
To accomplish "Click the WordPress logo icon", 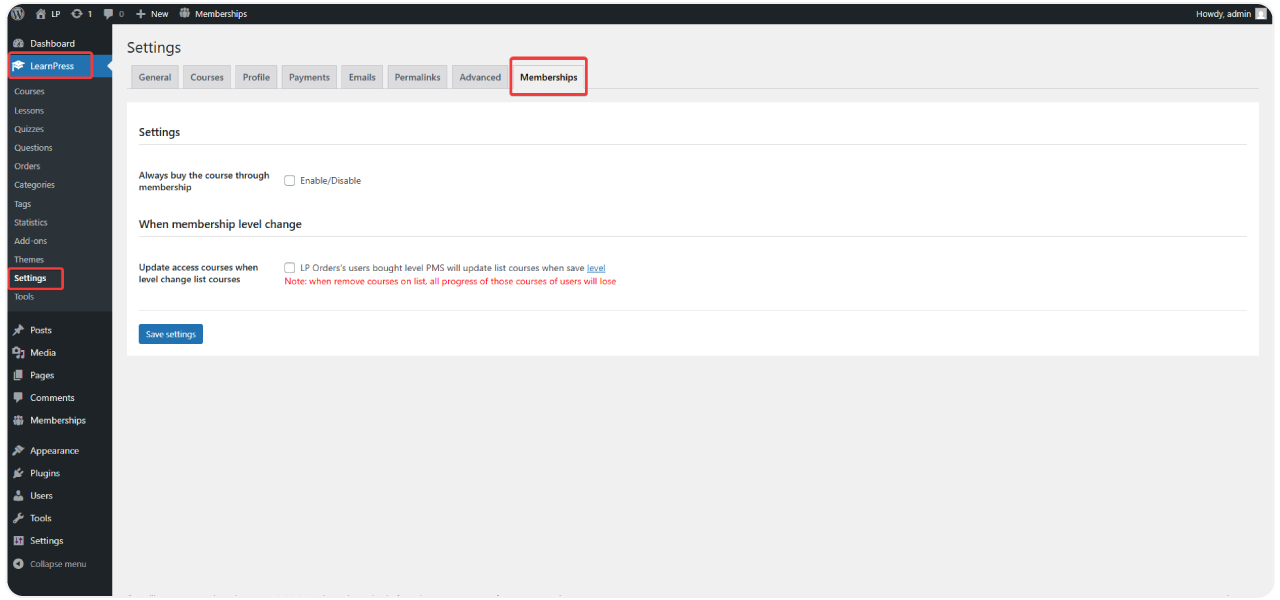I will 18,14.
